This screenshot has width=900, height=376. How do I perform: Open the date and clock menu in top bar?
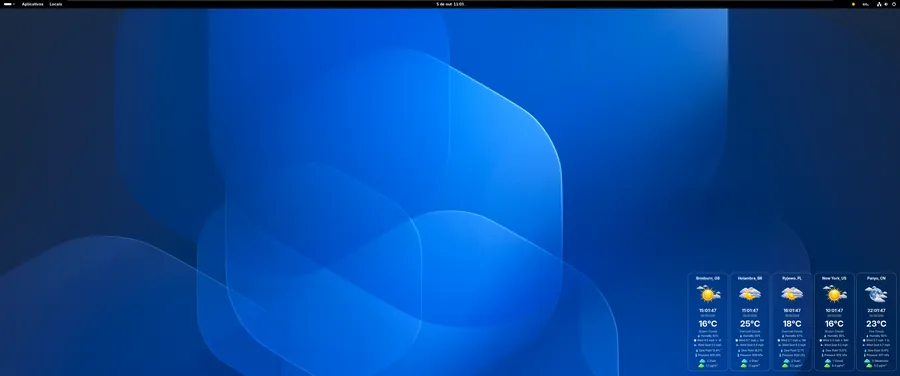(450, 4)
